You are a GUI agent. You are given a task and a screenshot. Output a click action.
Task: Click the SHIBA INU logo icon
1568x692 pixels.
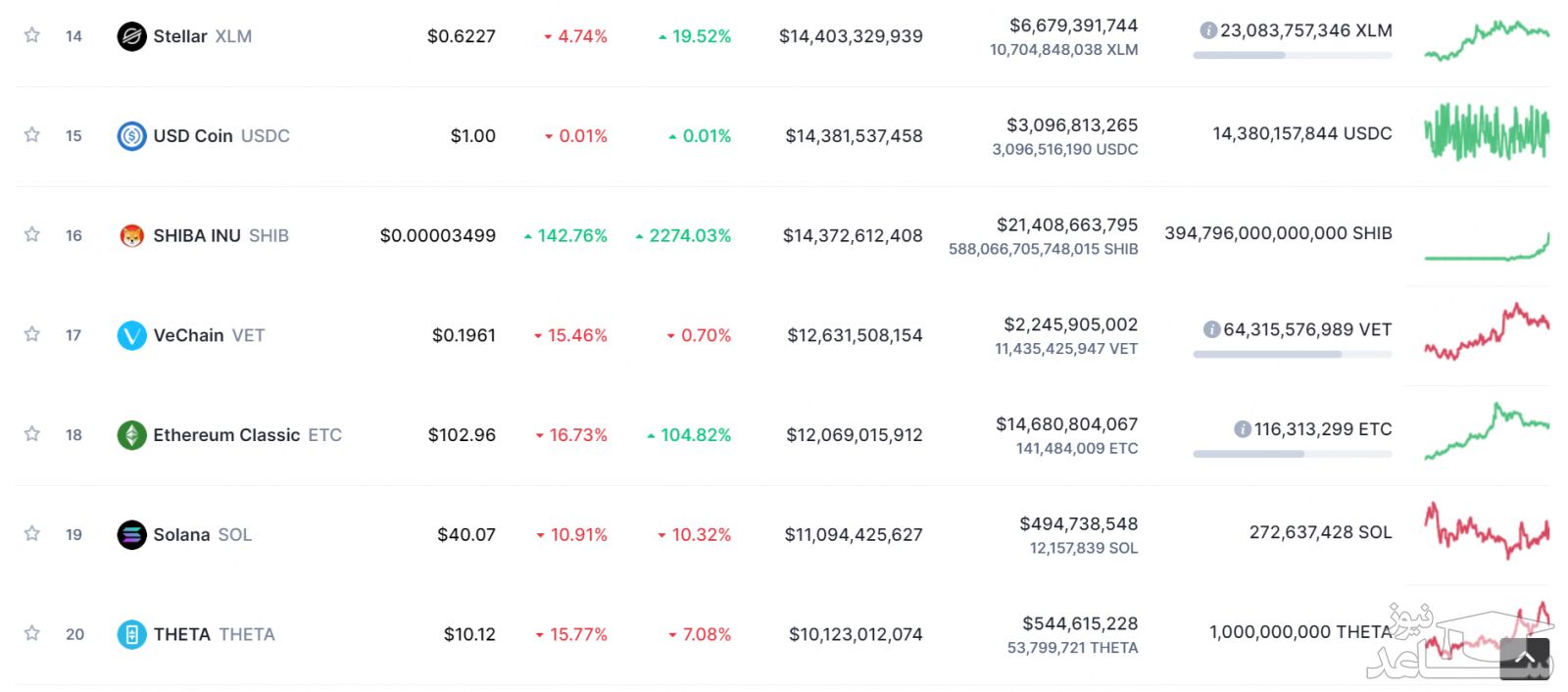(x=131, y=235)
